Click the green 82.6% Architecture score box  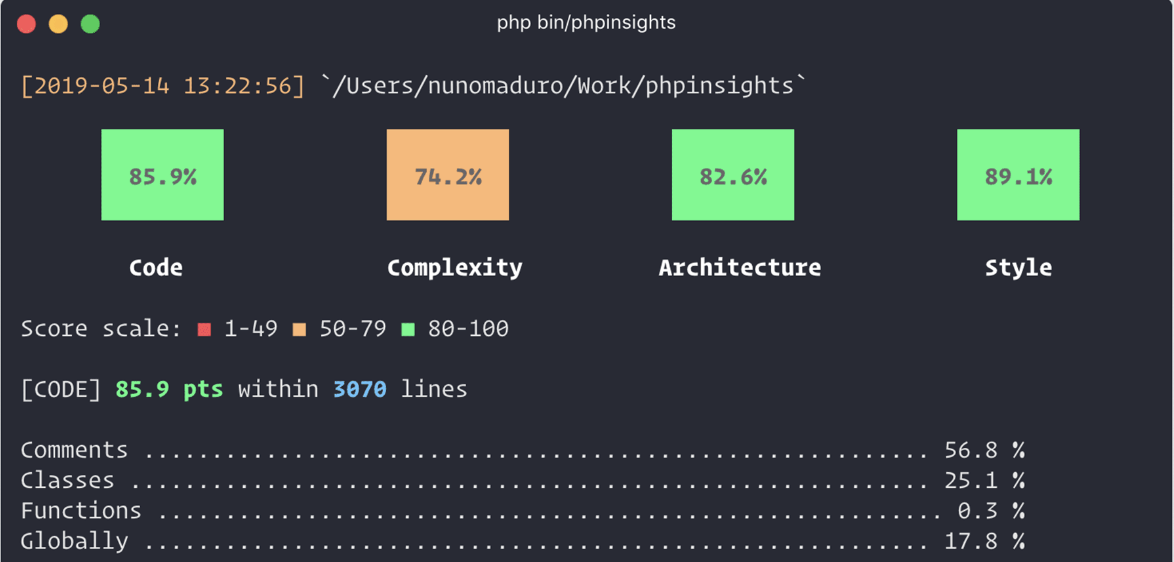click(733, 175)
